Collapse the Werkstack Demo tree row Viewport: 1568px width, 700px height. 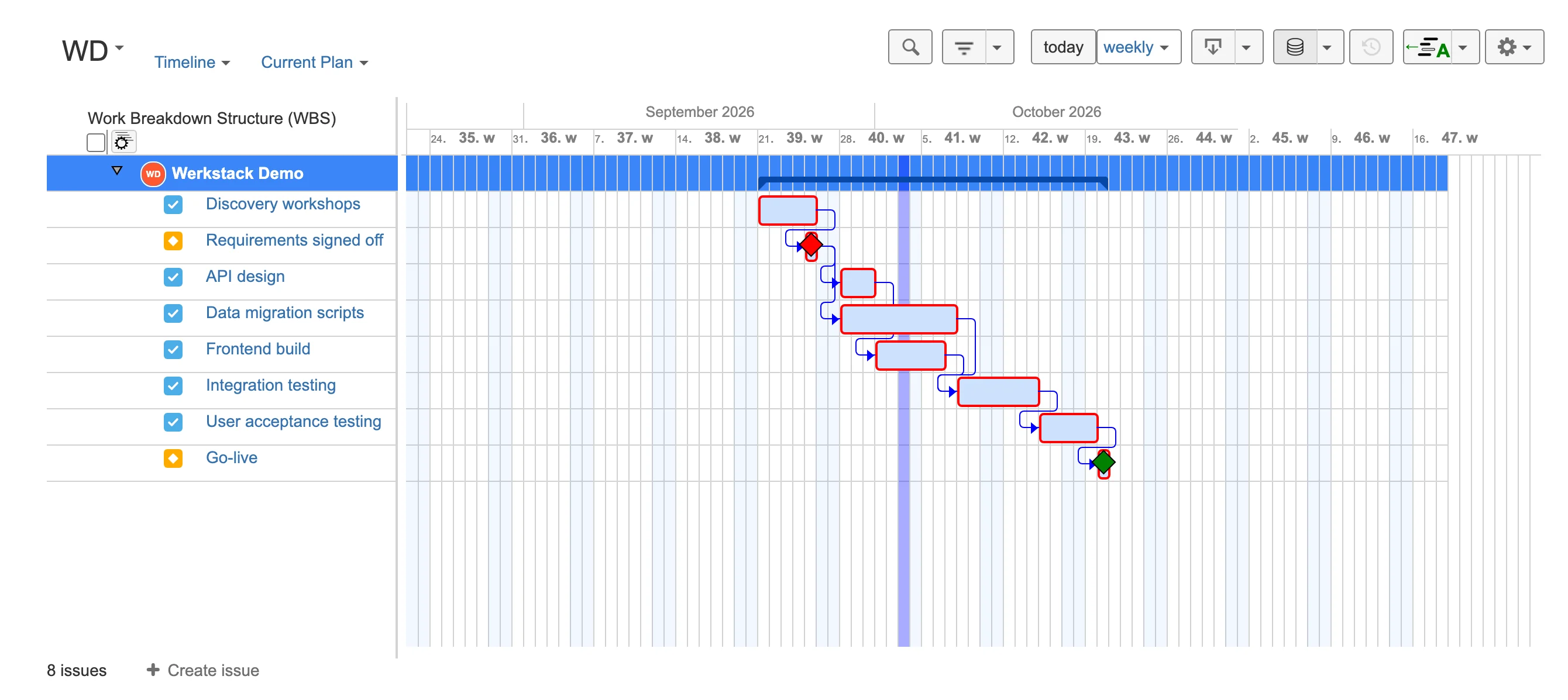[117, 171]
